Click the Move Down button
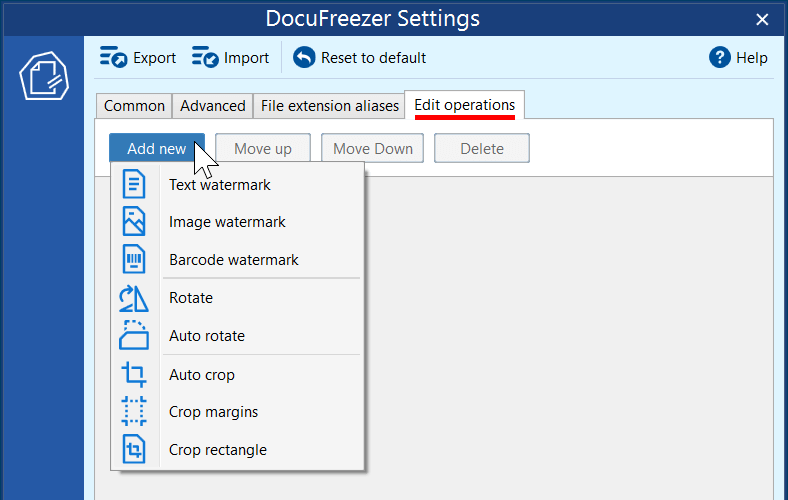 coord(372,148)
